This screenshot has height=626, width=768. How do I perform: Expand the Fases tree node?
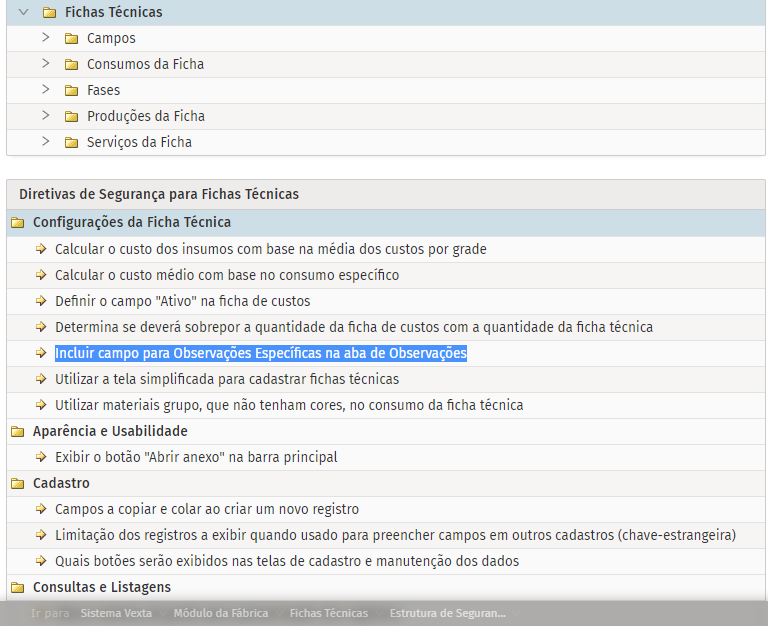click(46, 90)
